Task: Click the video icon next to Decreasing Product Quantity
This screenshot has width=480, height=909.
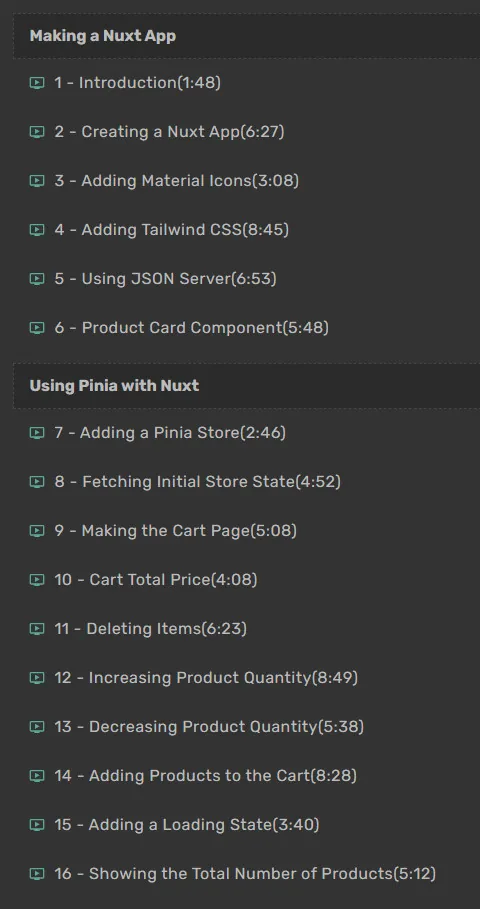Action: [x=37, y=726]
